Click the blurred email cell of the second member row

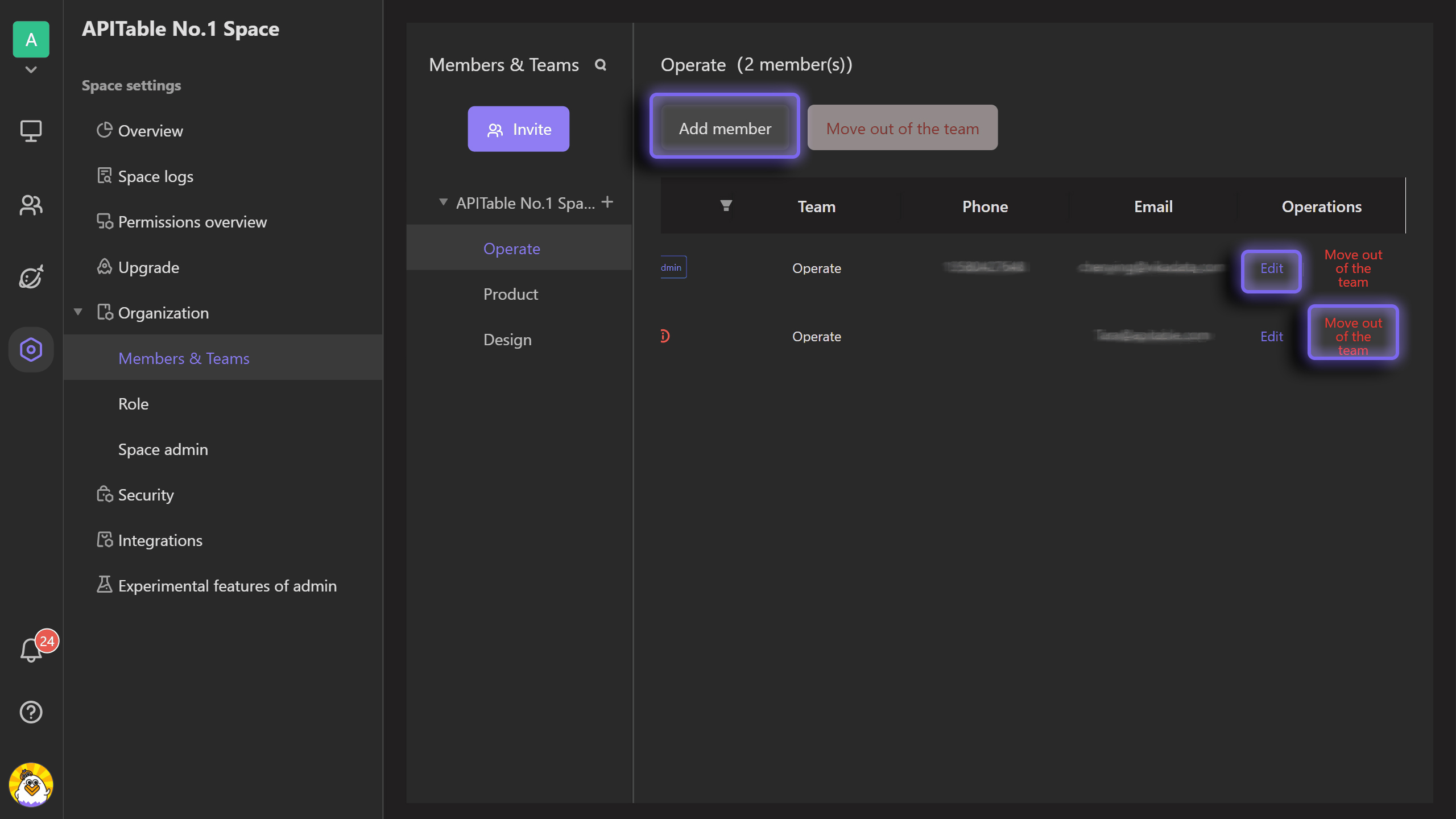tap(1153, 336)
